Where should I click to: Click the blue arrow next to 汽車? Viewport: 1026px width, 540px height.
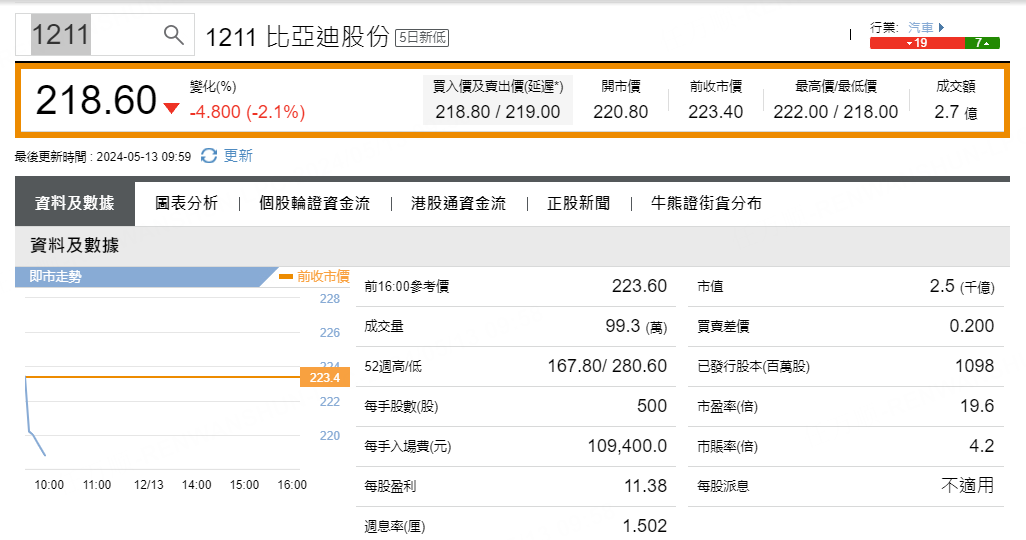[x=941, y=27]
